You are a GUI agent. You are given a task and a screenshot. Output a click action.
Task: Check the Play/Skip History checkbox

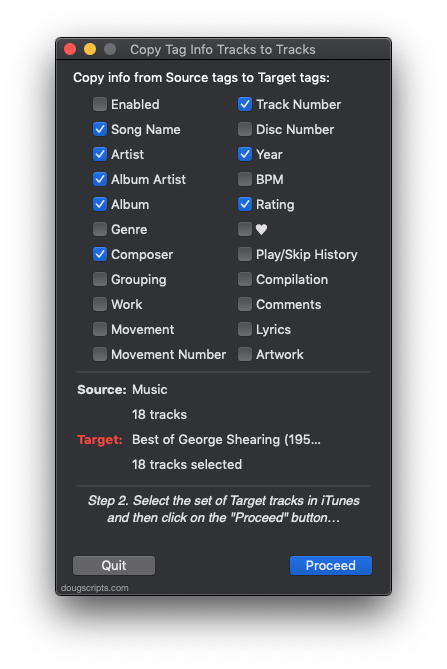tap(245, 254)
